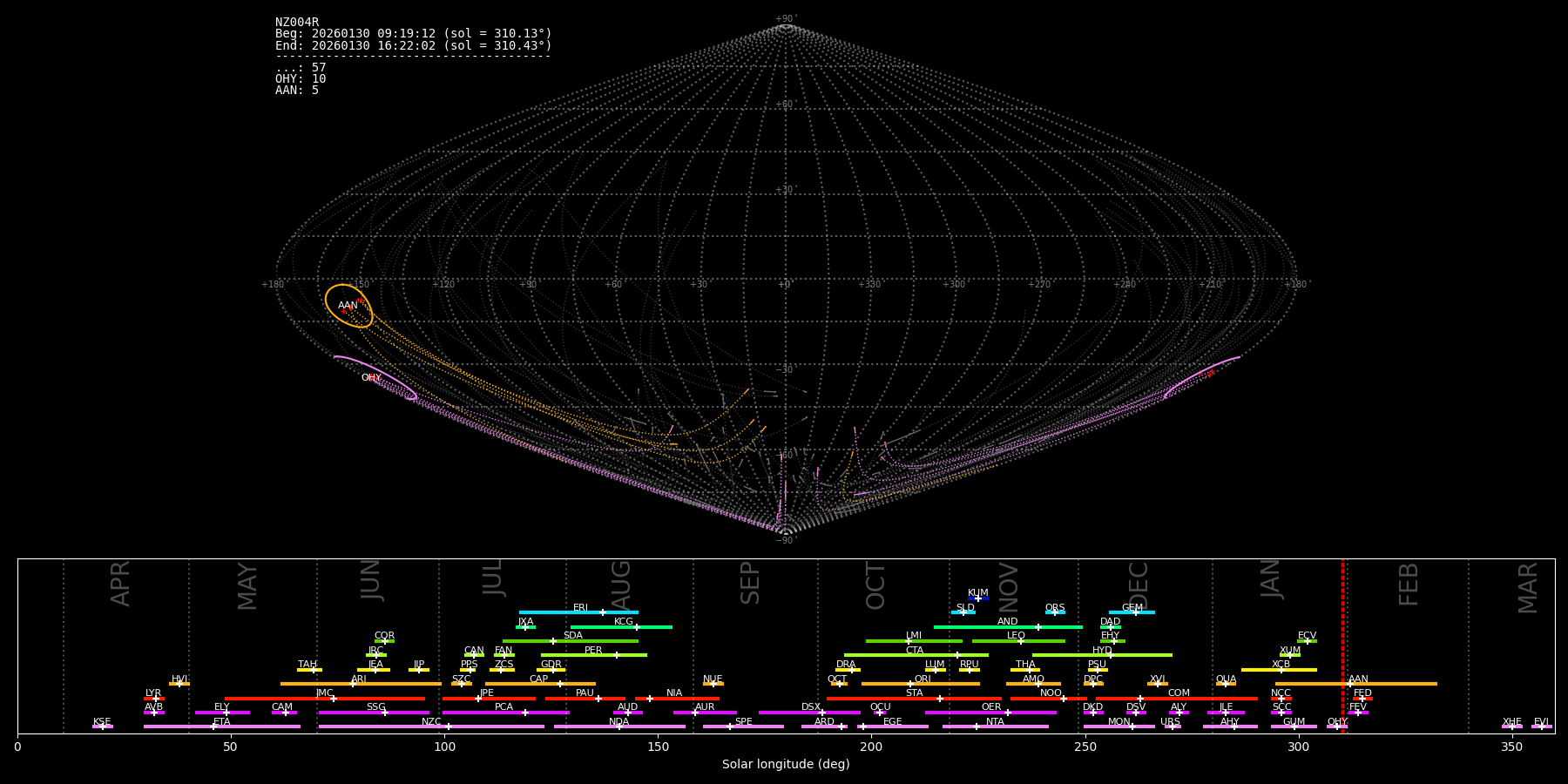Click the GDR shower label

pyautogui.click(x=551, y=665)
